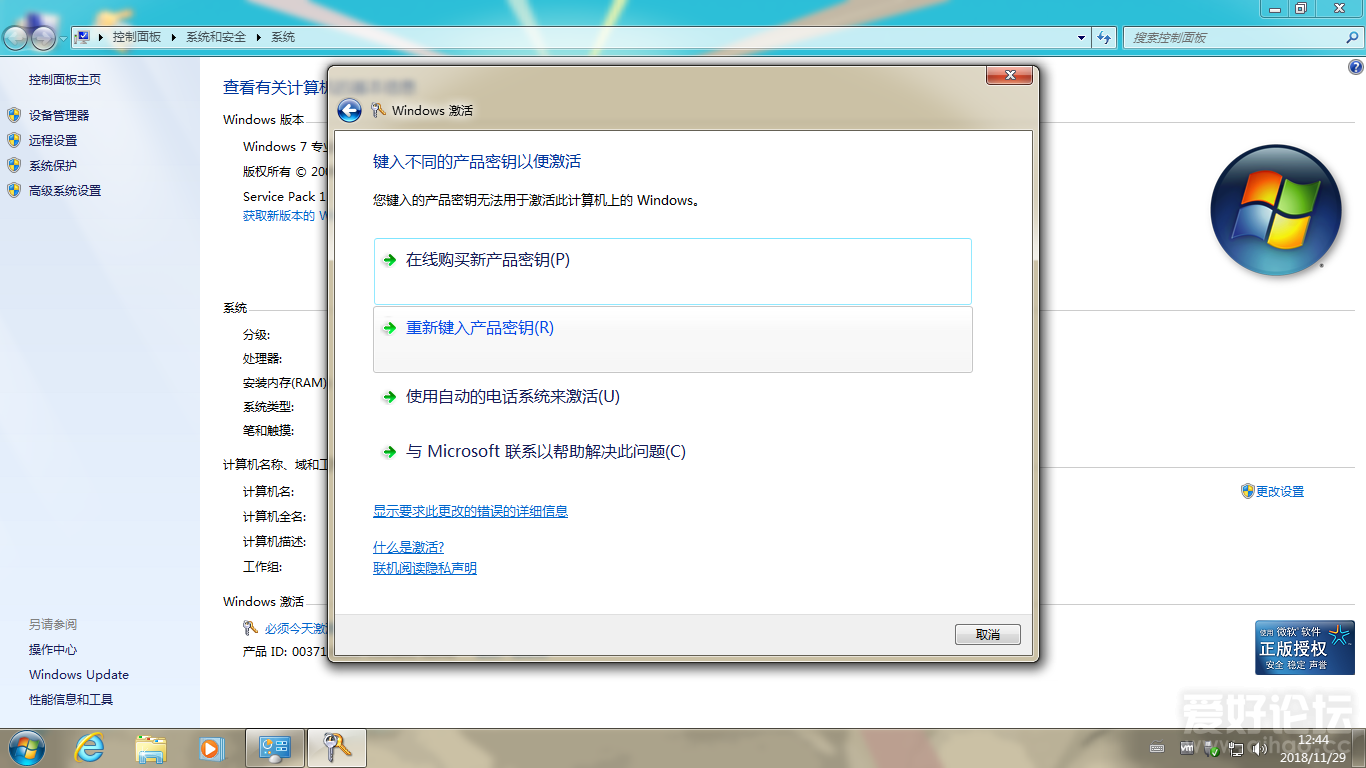This screenshot has height=768, width=1366.
Task: Go to 控制面板主页
Action: click(x=65, y=80)
